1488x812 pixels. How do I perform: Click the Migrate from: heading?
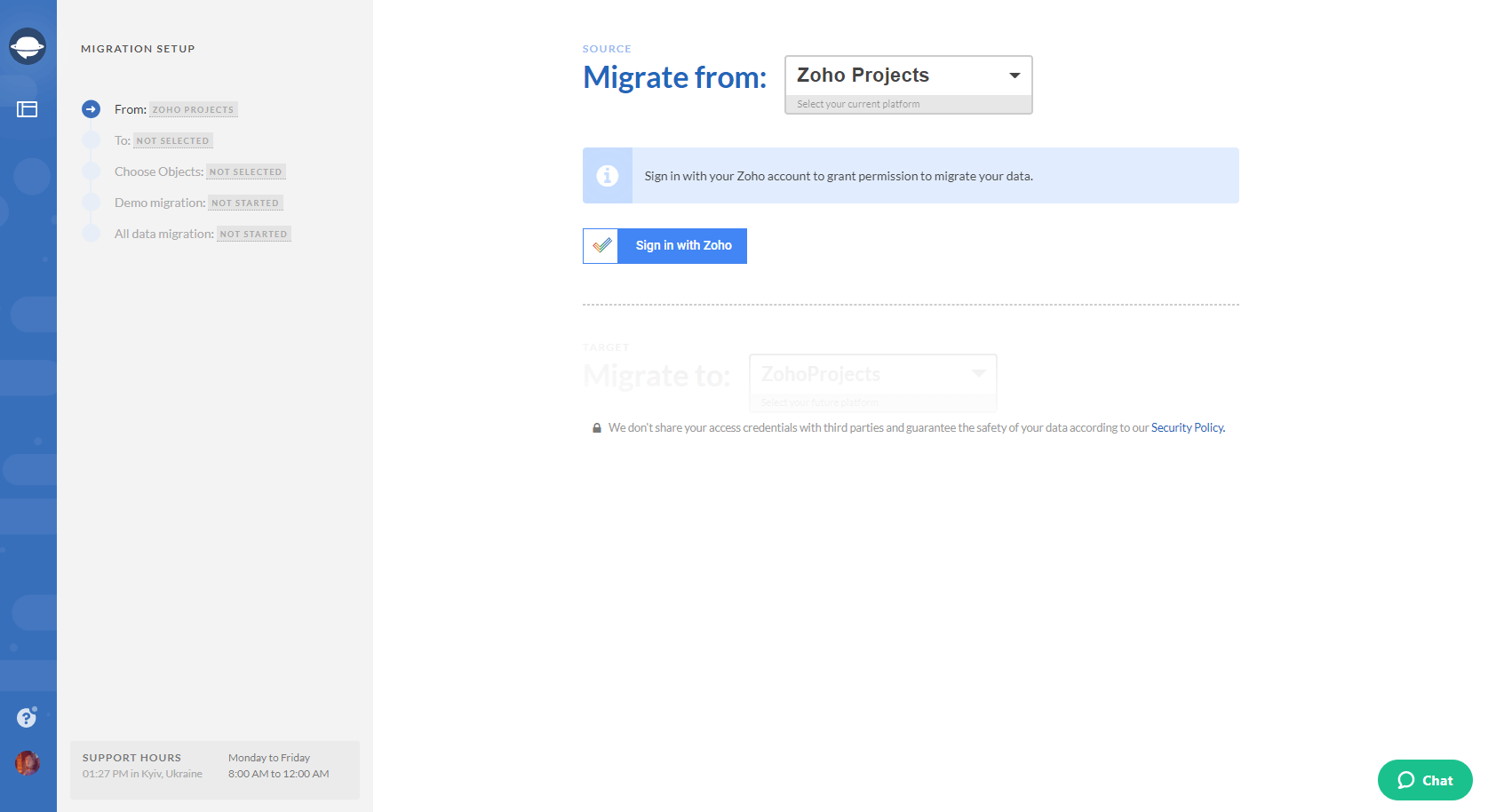[674, 77]
